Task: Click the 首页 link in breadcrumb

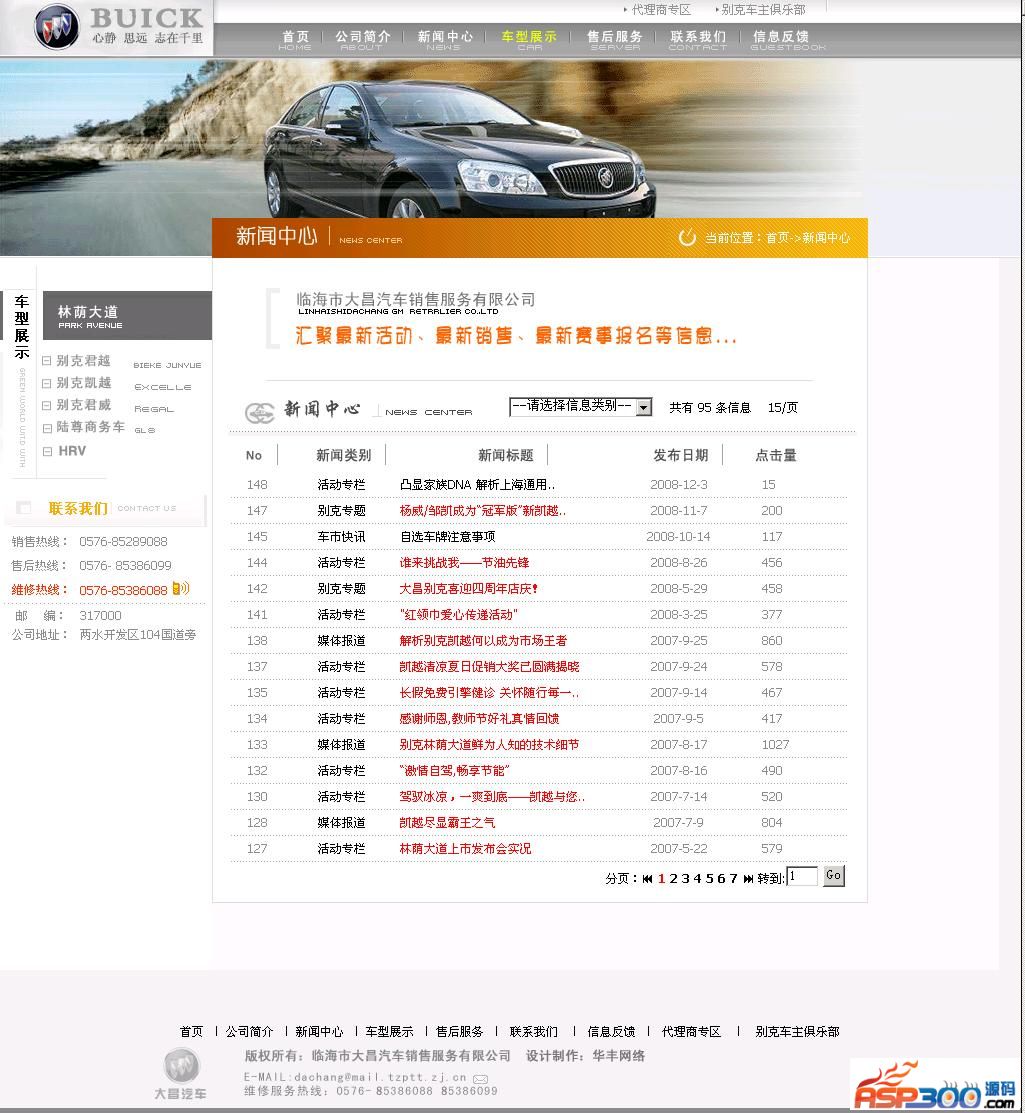Action: click(x=777, y=238)
